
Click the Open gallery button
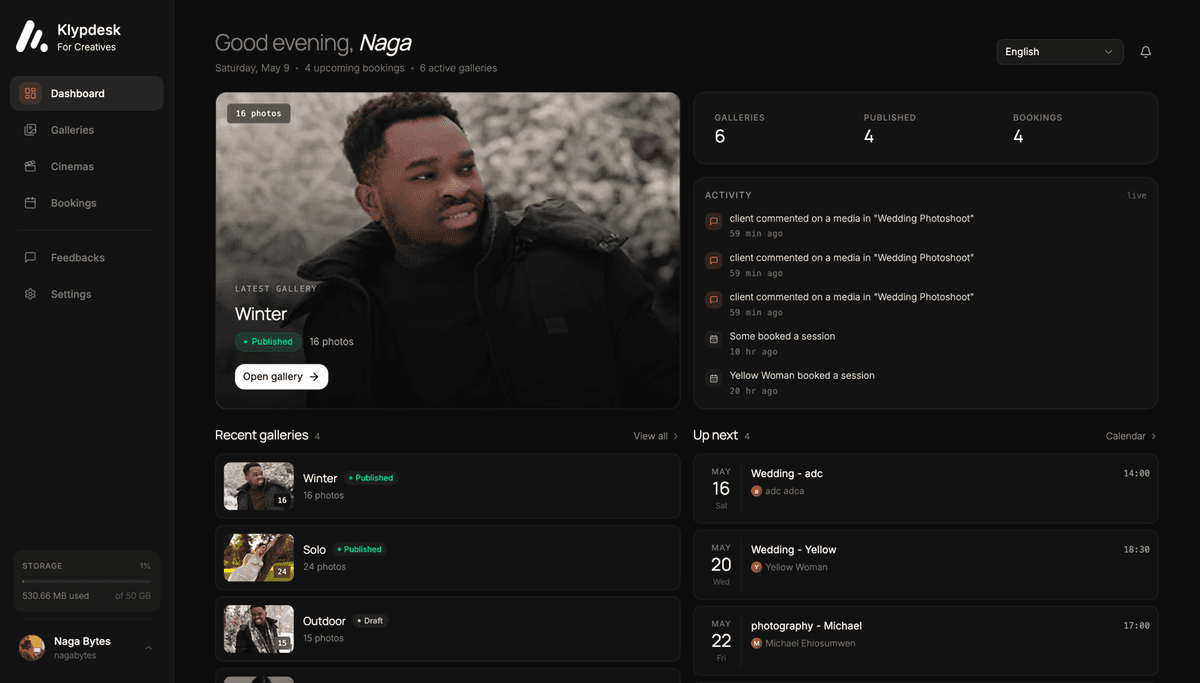[x=281, y=377]
